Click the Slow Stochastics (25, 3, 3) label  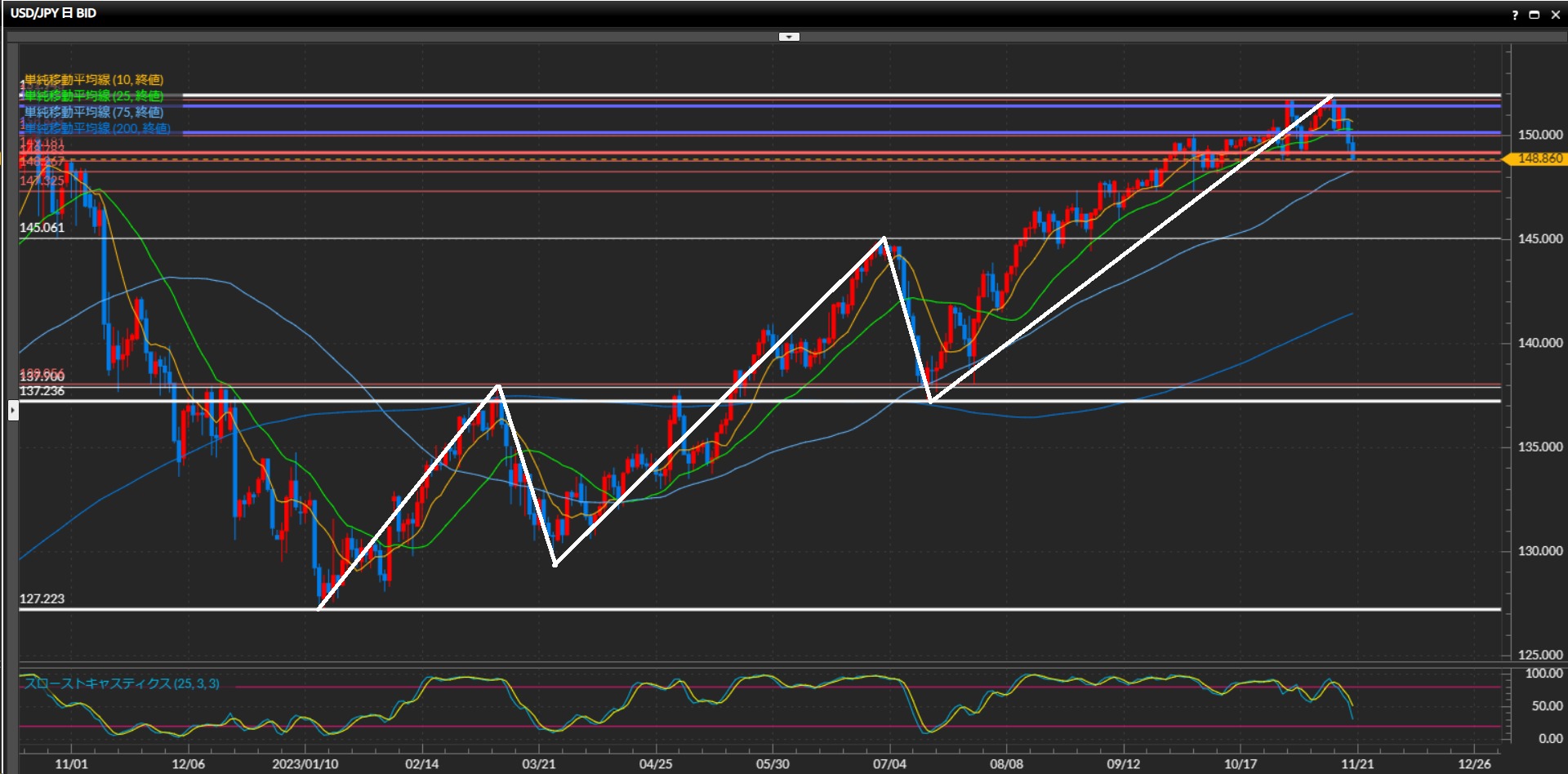(122, 683)
